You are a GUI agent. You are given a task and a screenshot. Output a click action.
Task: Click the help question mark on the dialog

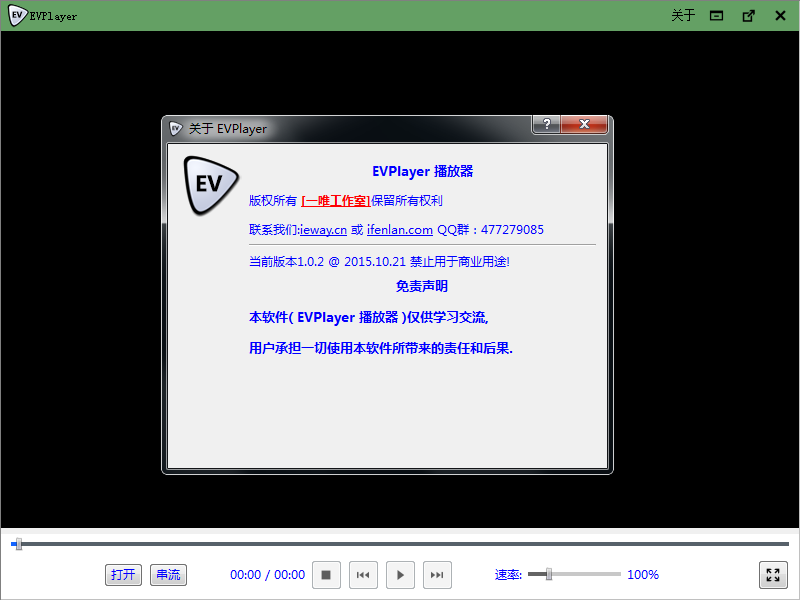(x=546, y=124)
